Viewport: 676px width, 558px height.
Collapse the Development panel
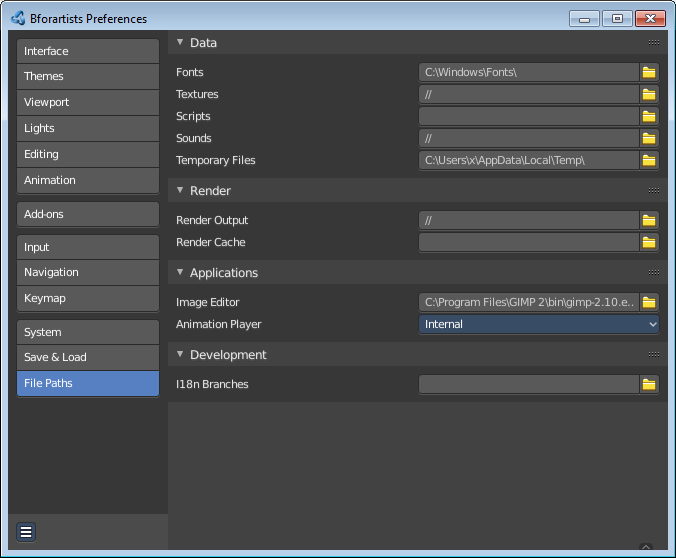click(180, 354)
